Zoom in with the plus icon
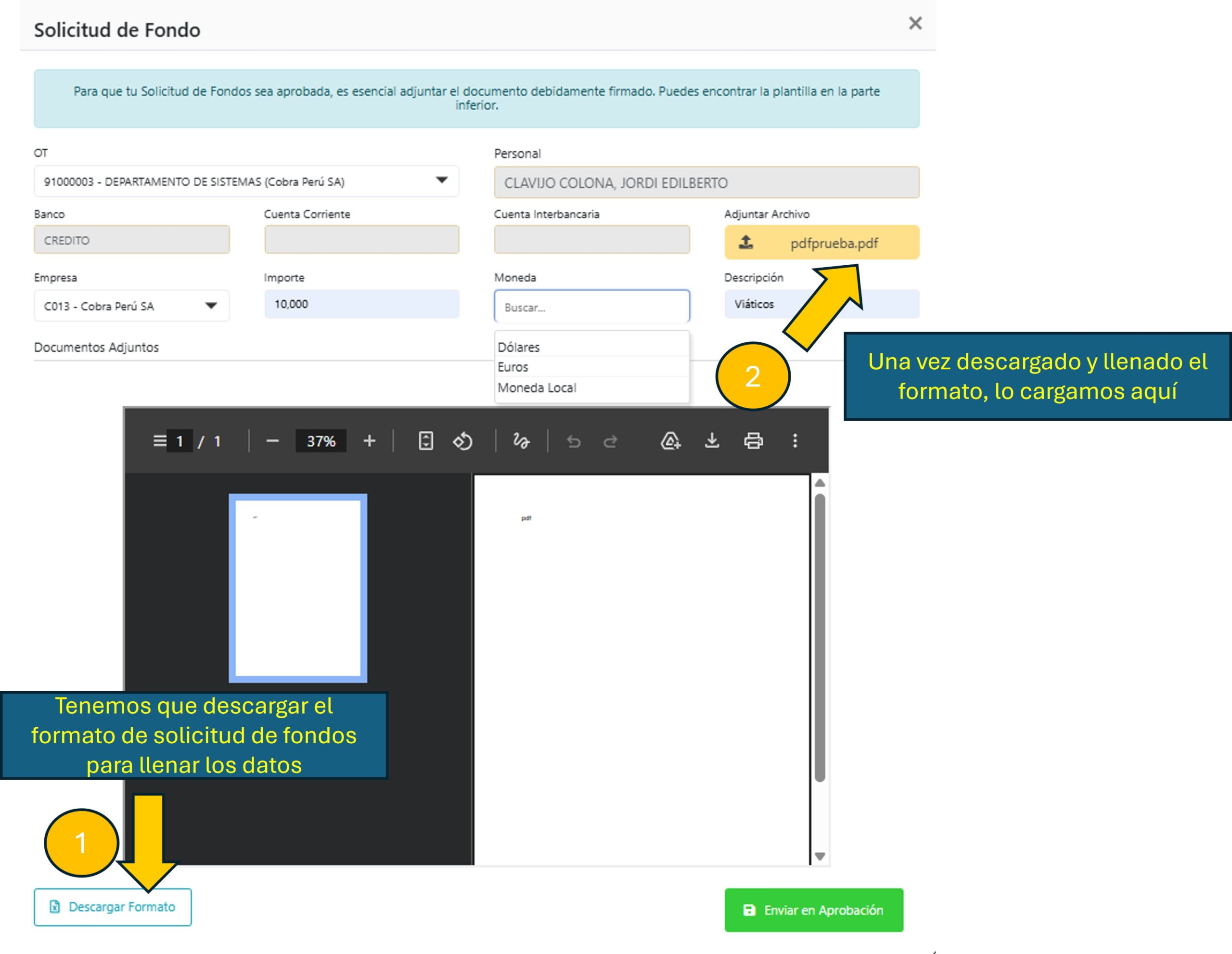 (x=369, y=440)
